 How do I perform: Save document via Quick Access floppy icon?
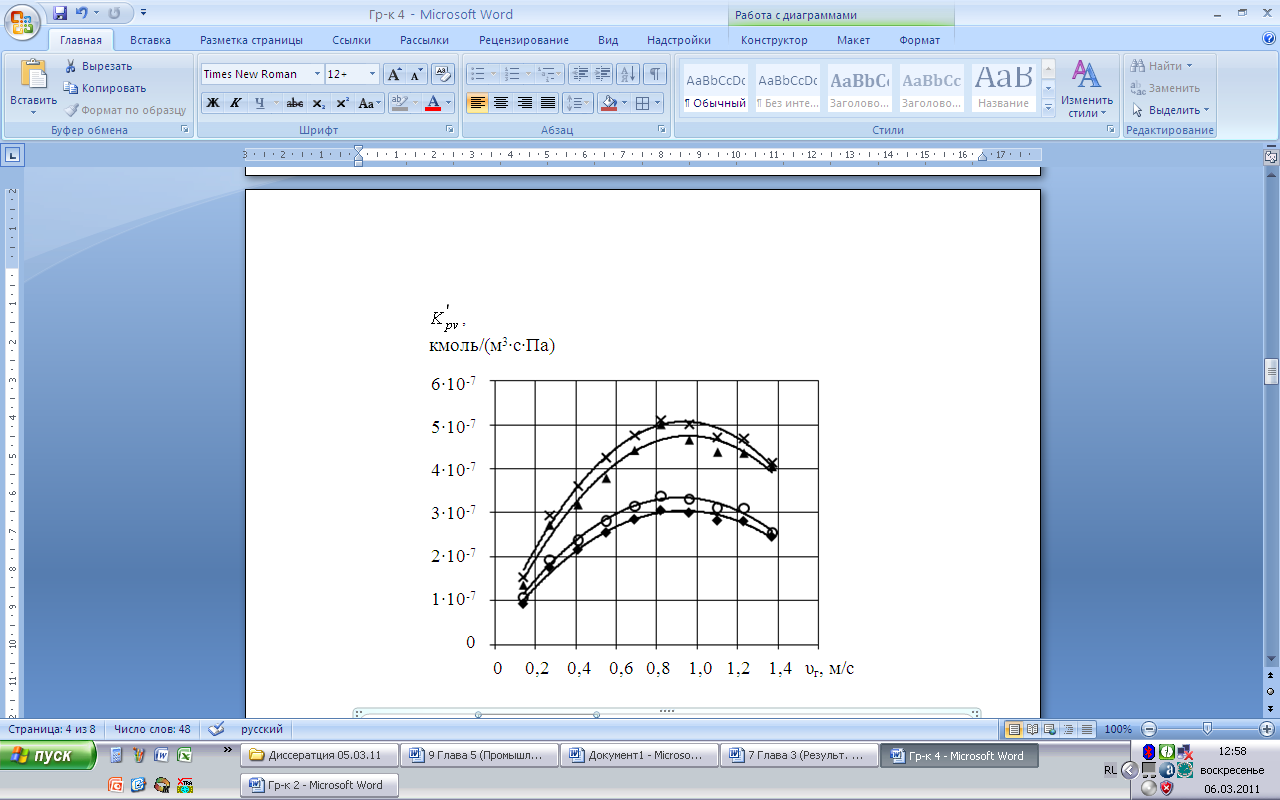coord(60,14)
